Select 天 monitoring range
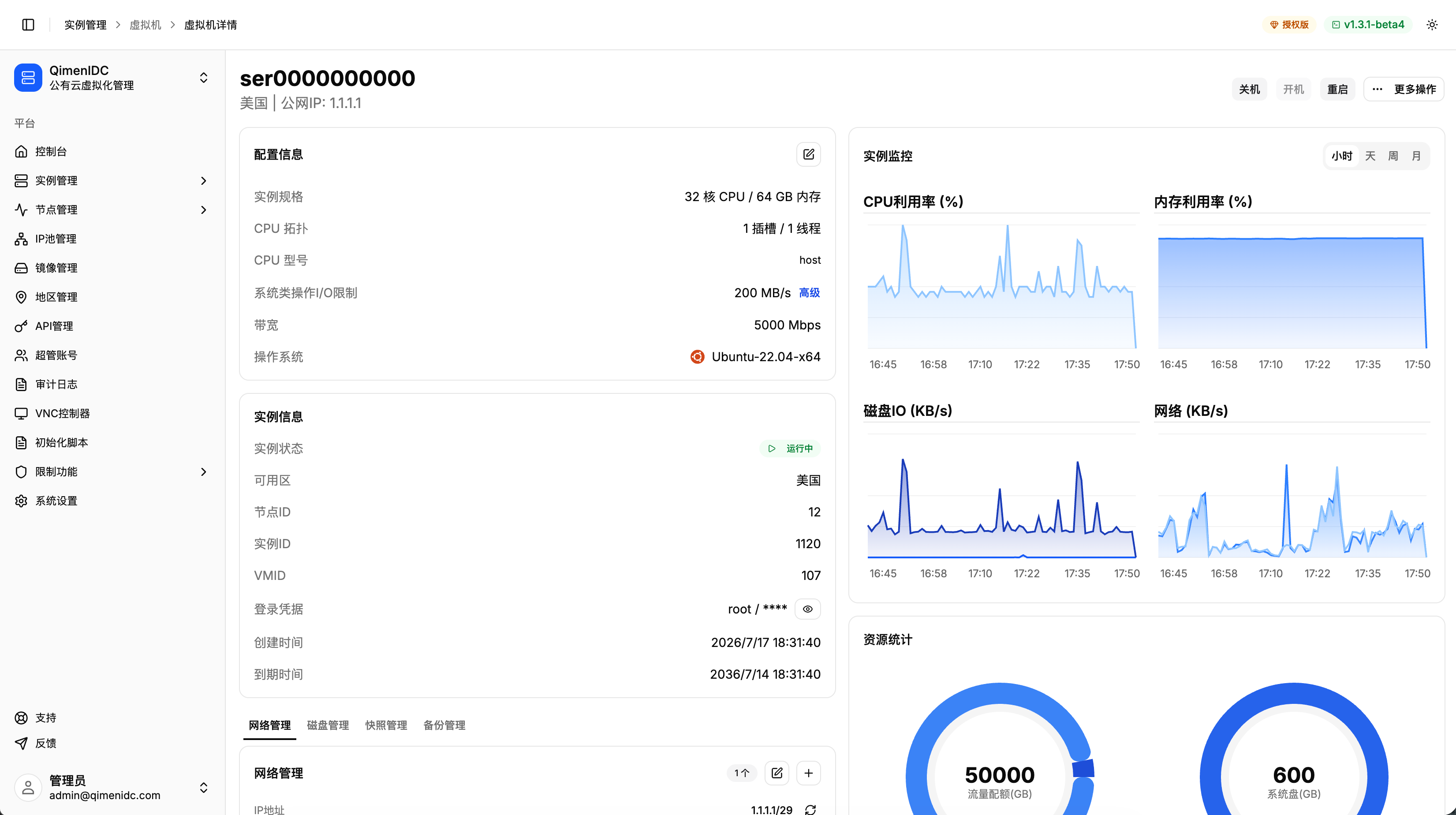The image size is (1456, 815). pos(1370,156)
